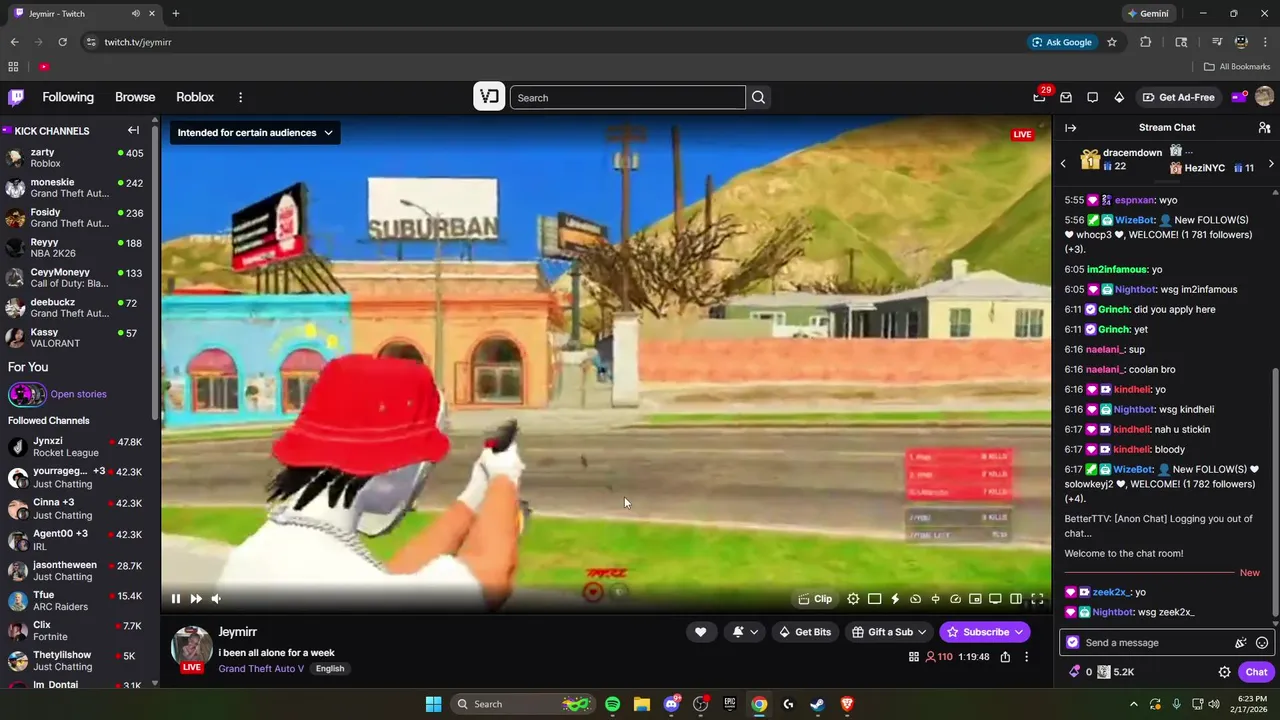Click the grid icon beside the viewer count
This screenshot has width=1280, height=720.
pos(914,657)
